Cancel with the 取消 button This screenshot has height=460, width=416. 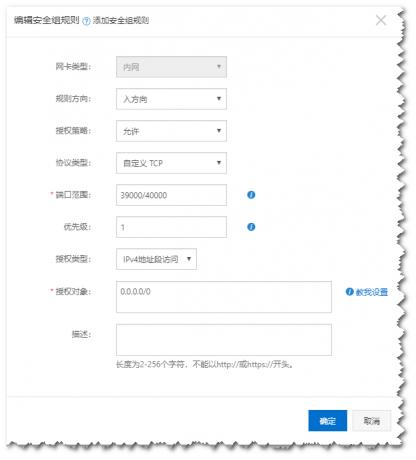point(371,421)
